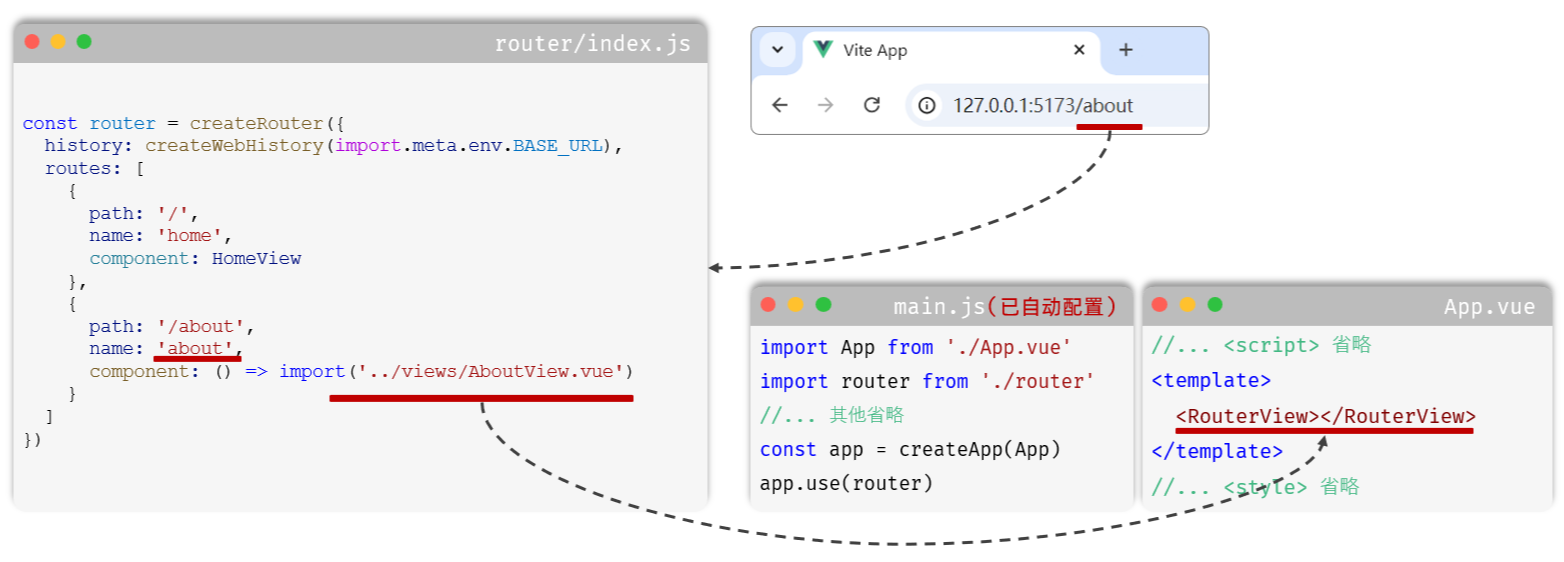Viewport: 1564px width, 562px height.
Task: Click green dot on router/index.js window
Action: pyautogui.click(x=84, y=42)
